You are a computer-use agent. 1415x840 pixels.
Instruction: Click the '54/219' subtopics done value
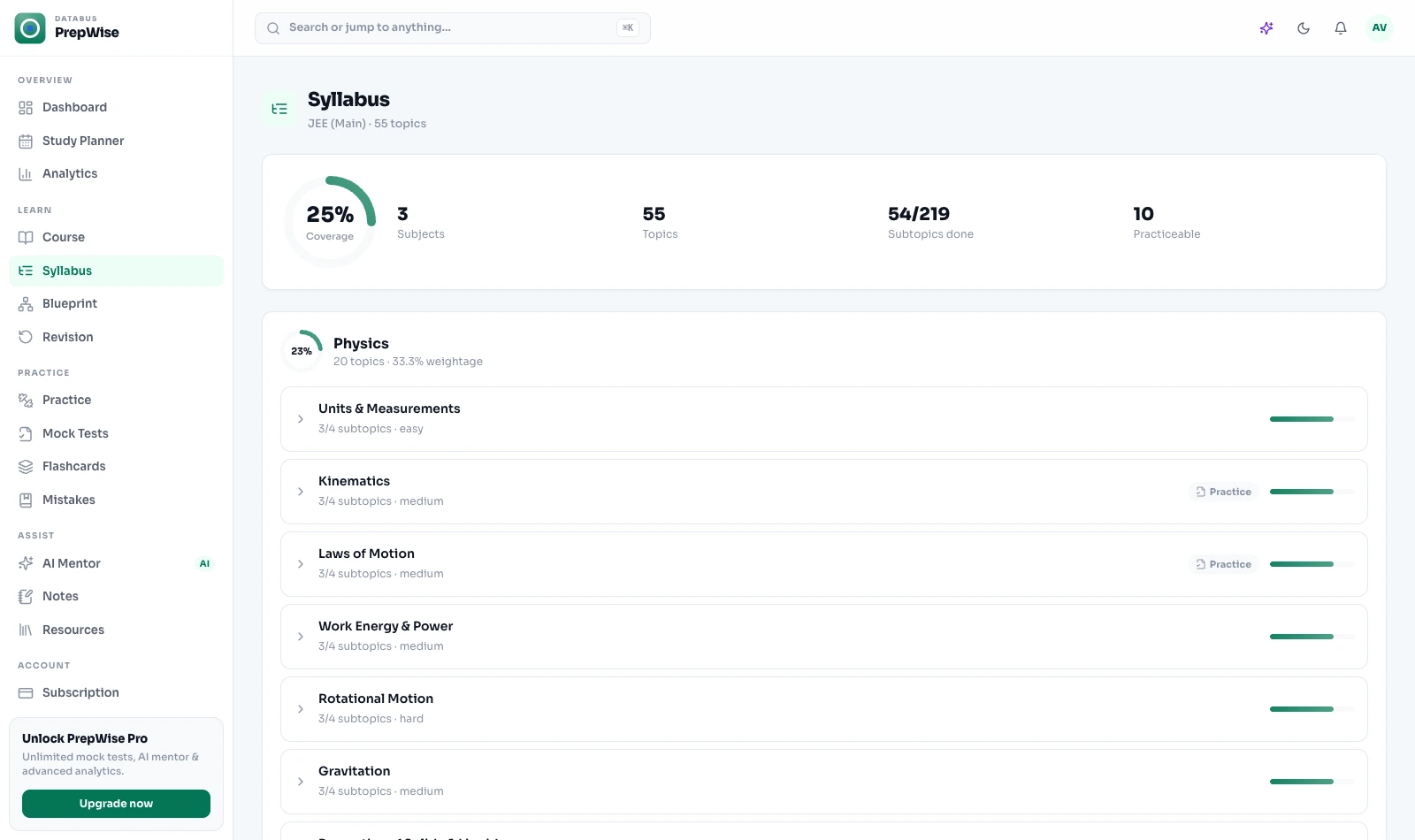pos(919,214)
